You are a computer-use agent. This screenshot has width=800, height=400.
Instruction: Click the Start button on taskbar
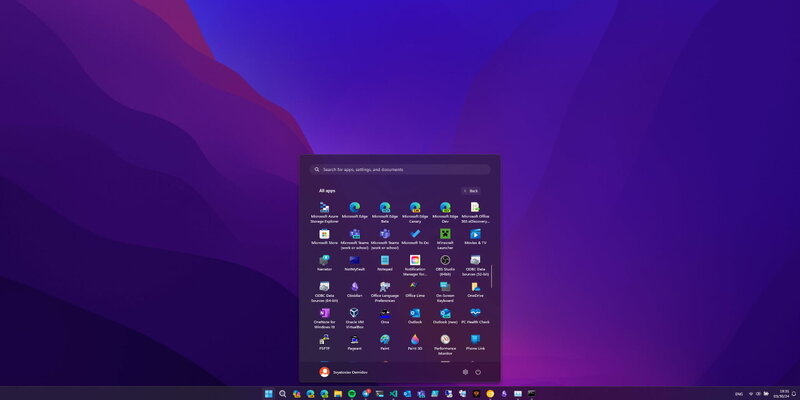[268, 393]
